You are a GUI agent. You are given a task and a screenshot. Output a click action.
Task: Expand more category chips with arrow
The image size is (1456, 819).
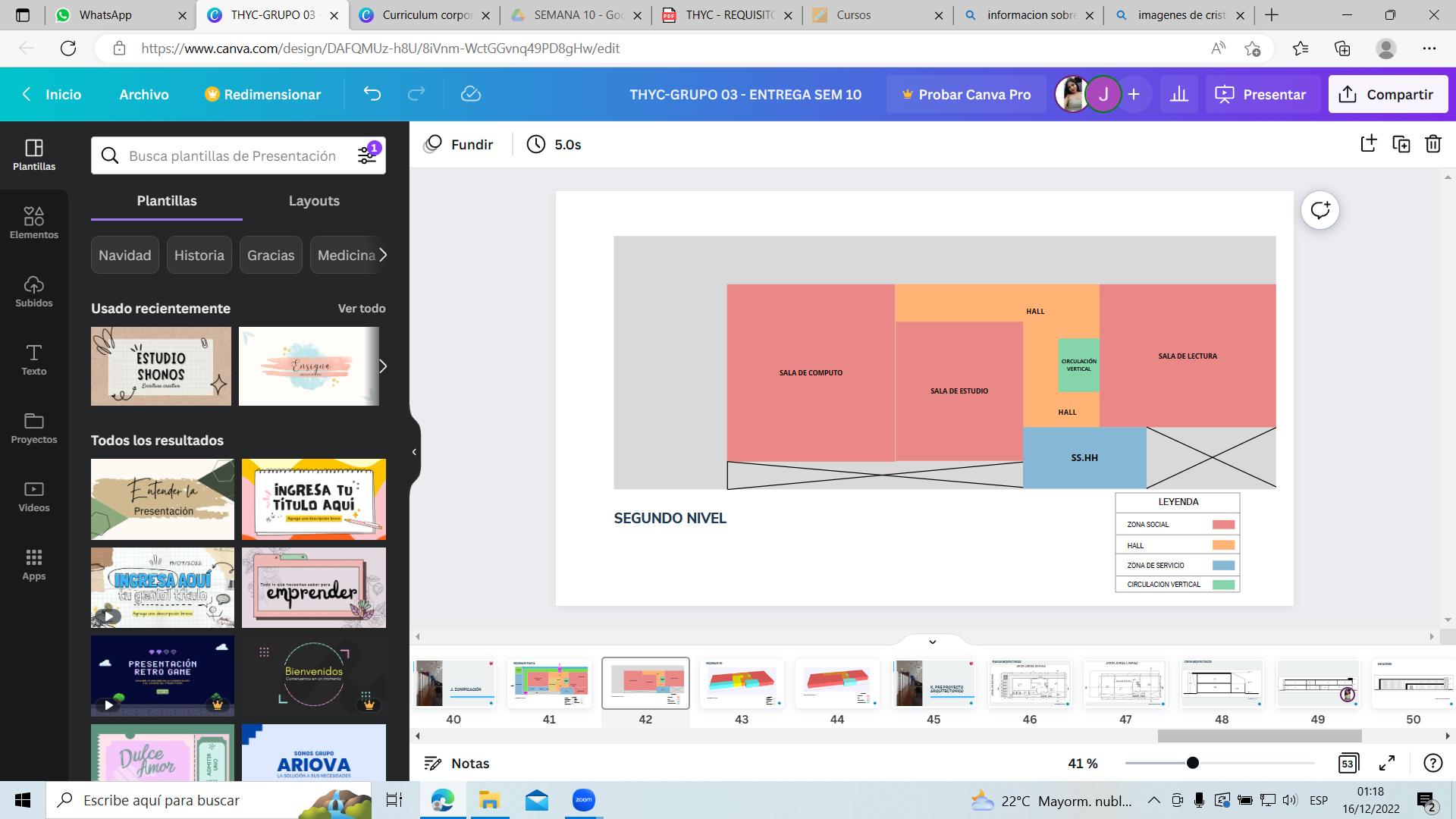pyautogui.click(x=383, y=255)
